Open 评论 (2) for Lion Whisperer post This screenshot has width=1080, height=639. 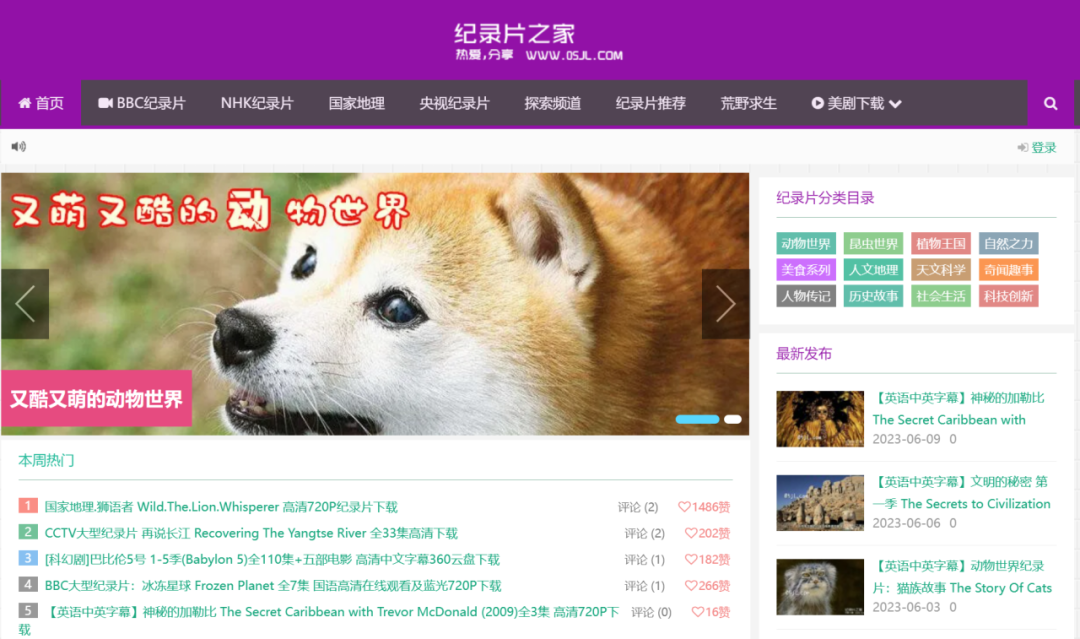coord(638,507)
